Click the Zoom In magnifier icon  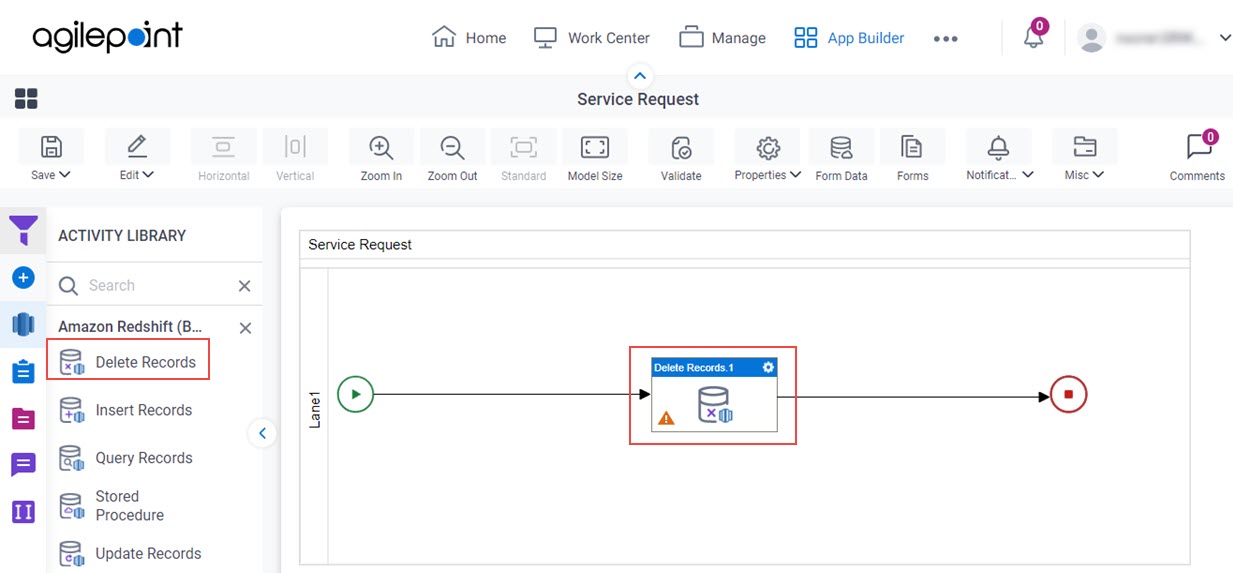(x=381, y=148)
